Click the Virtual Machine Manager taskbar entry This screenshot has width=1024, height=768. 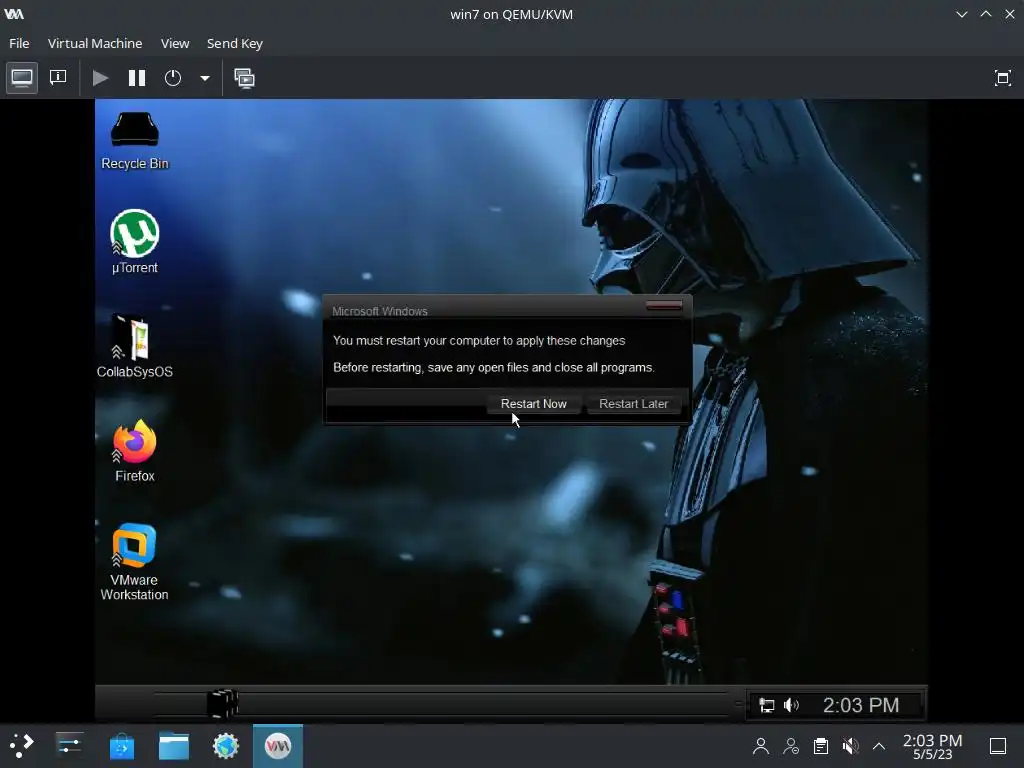(x=278, y=745)
